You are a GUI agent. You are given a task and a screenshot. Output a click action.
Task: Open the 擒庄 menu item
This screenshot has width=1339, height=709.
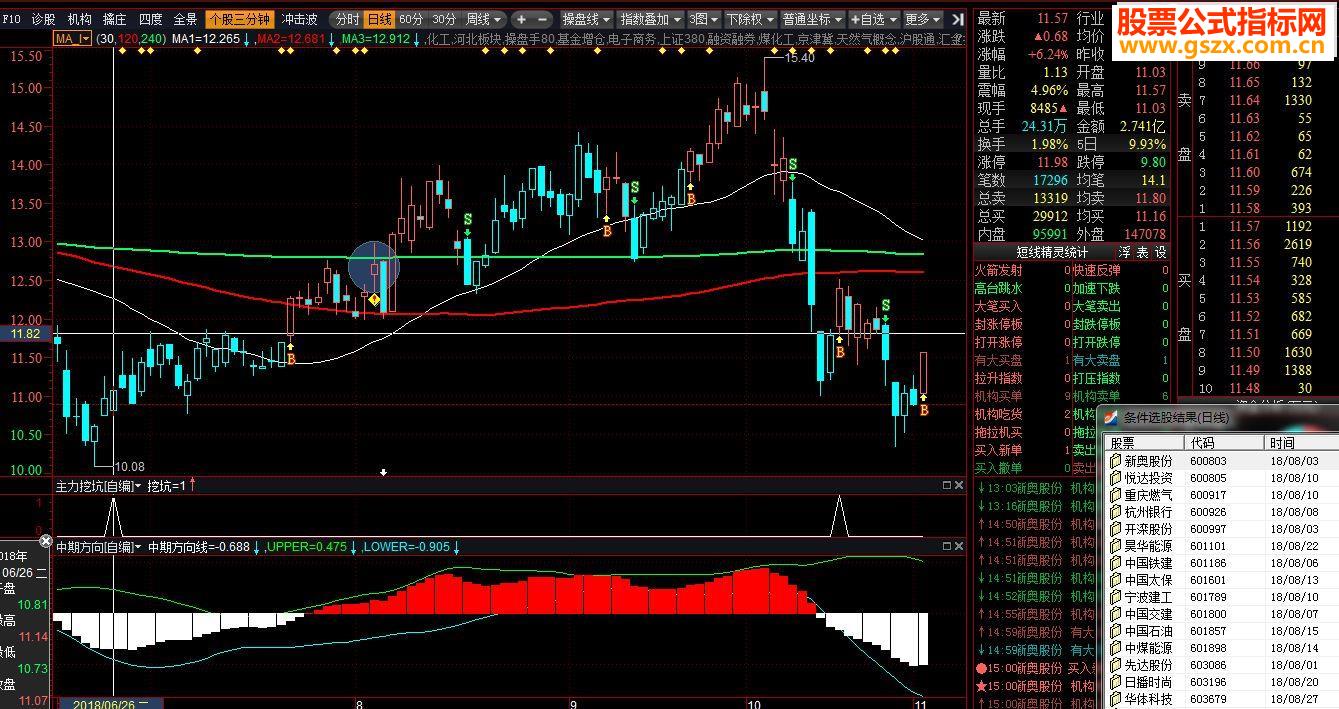(x=115, y=19)
